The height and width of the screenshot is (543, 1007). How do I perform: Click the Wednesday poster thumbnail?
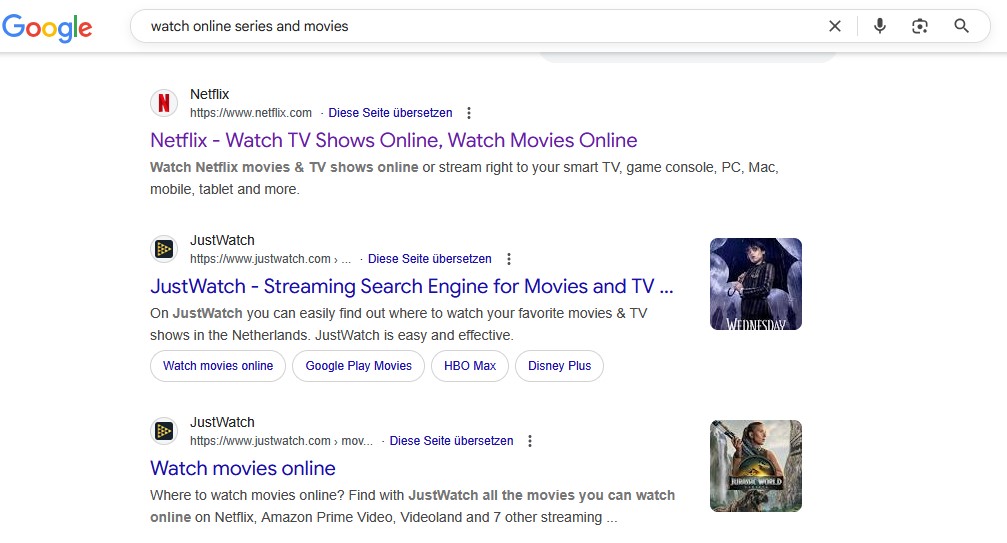pyautogui.click(x=755, y=284)
